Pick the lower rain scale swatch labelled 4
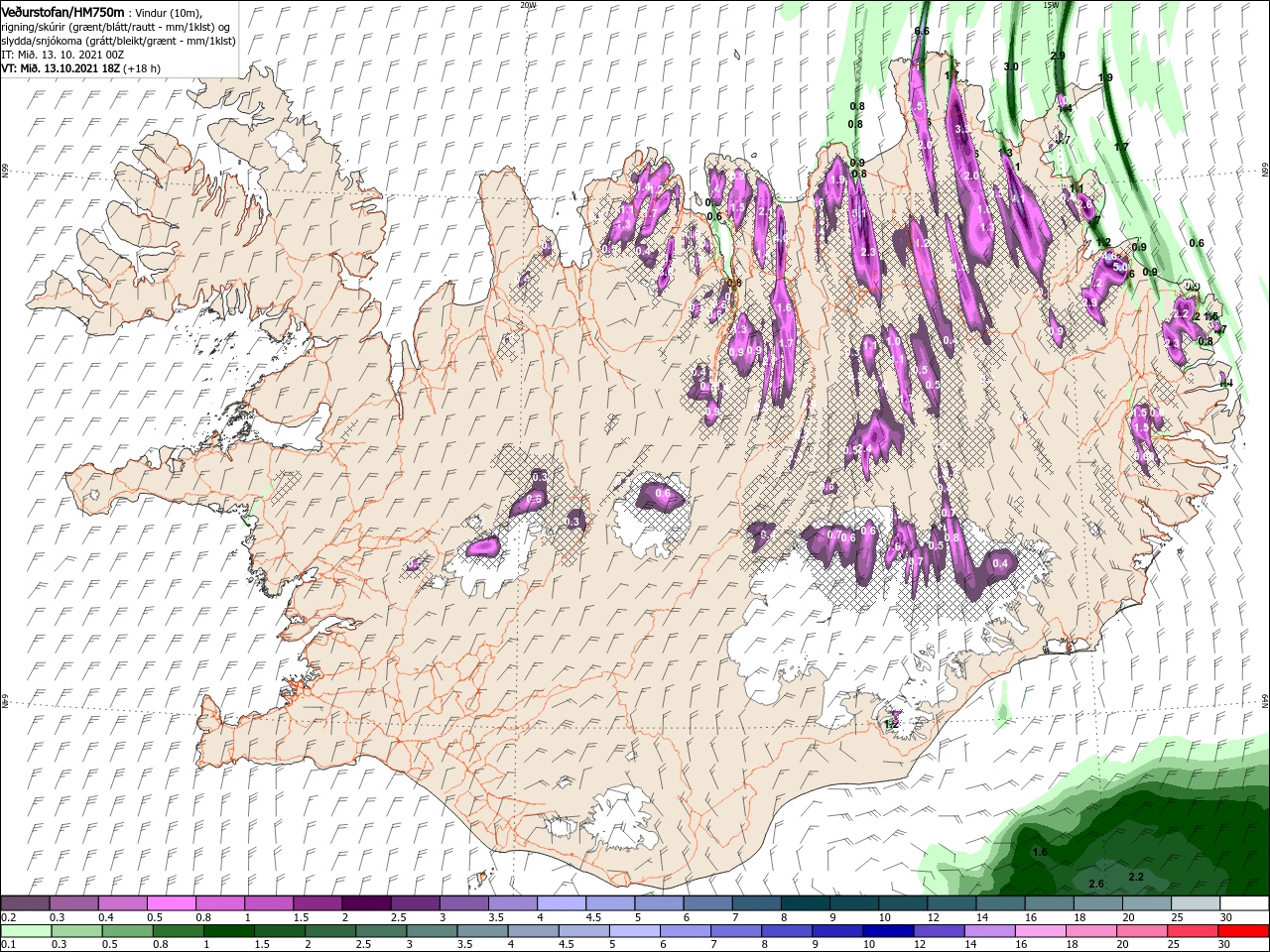 tap(534, 931)
